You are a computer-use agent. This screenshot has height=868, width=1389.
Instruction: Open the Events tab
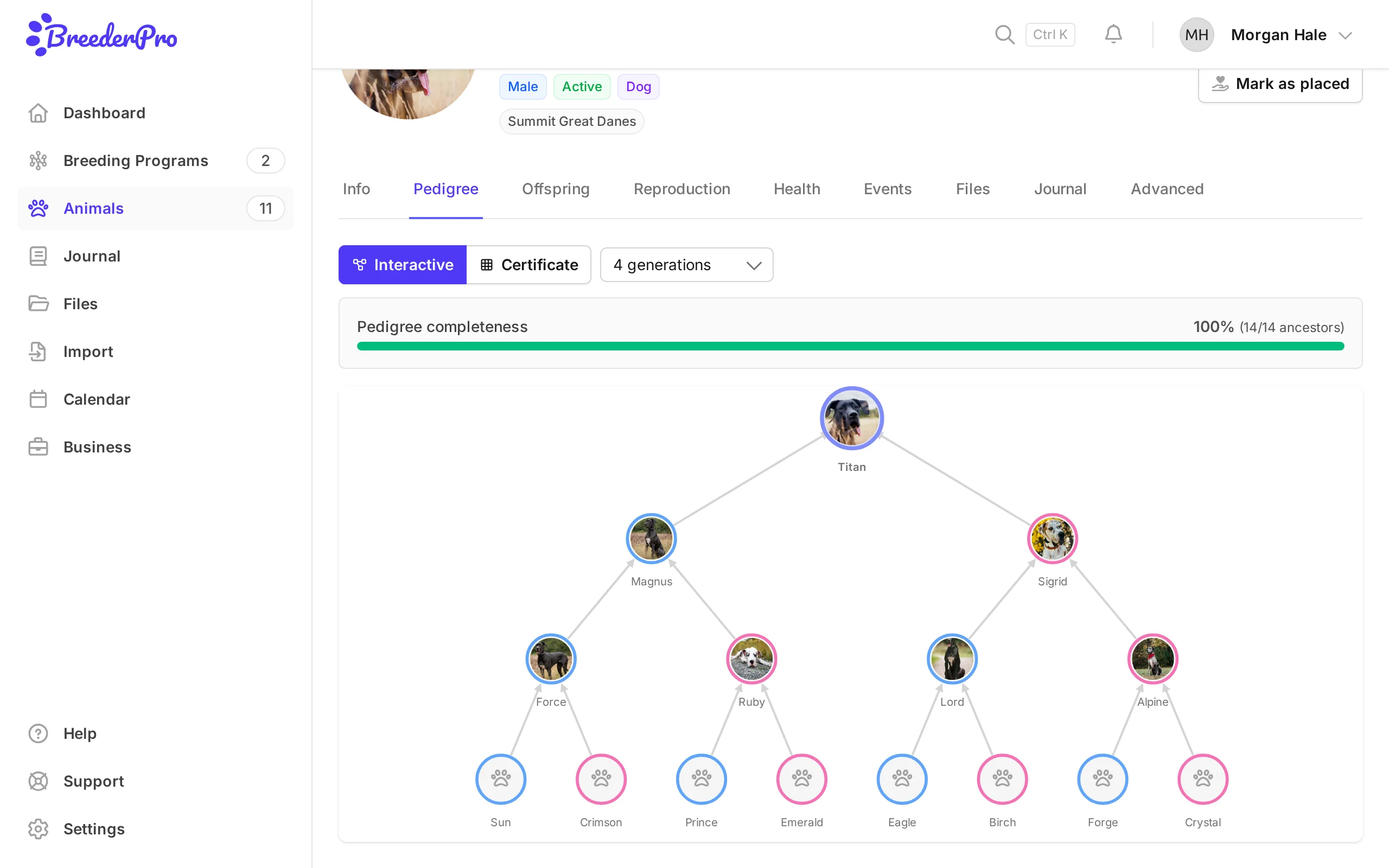coord(887,189)
